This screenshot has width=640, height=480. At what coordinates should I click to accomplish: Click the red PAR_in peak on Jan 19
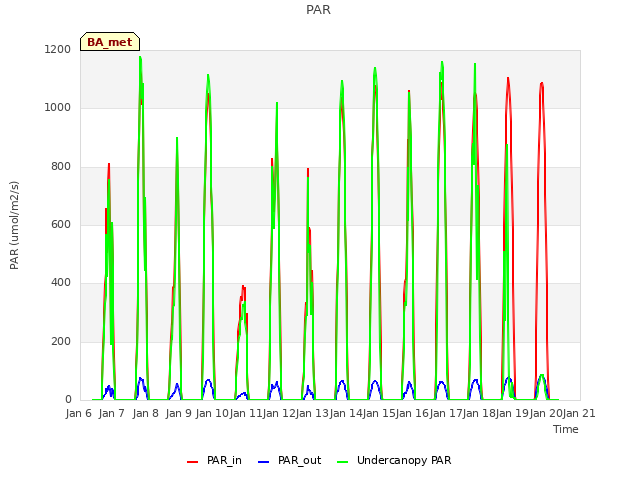point(508,78)
